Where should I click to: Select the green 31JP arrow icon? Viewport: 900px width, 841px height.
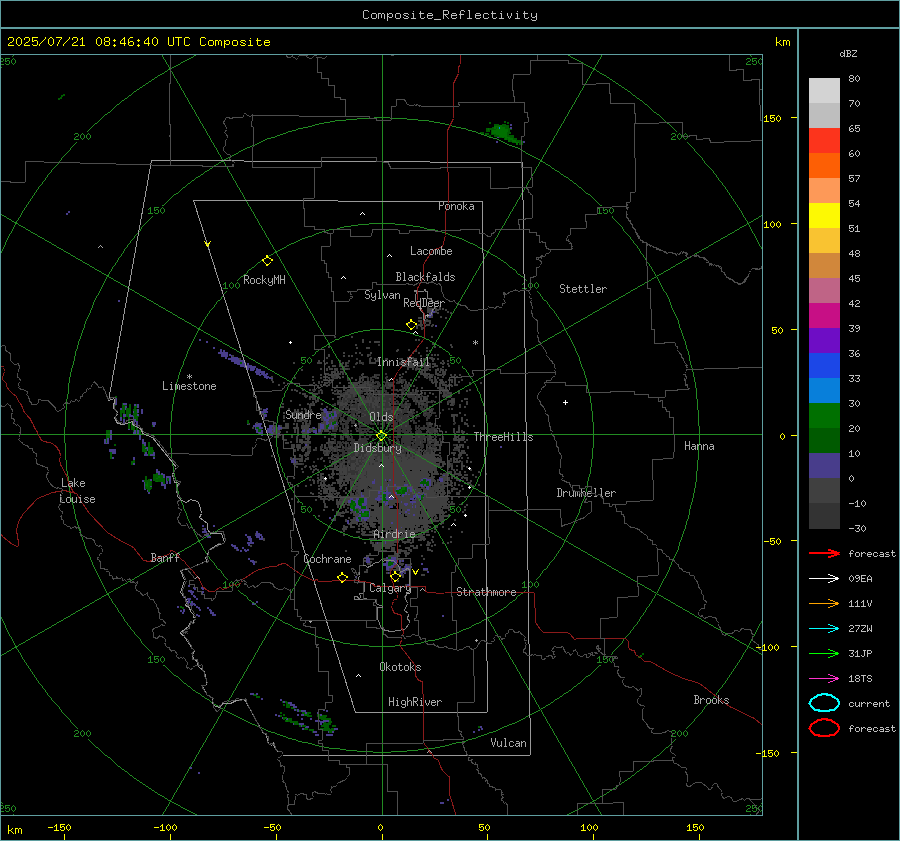click(824, 653)
